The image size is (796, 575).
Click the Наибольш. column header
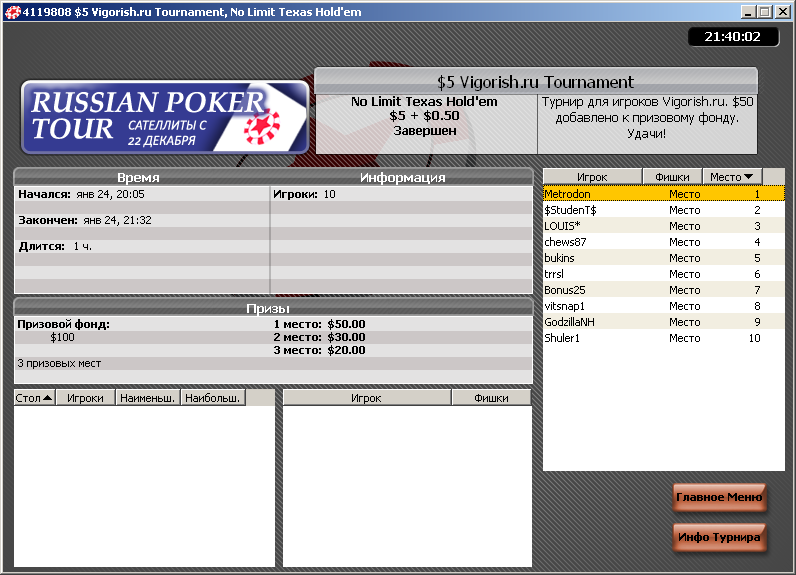pos(213,398)
